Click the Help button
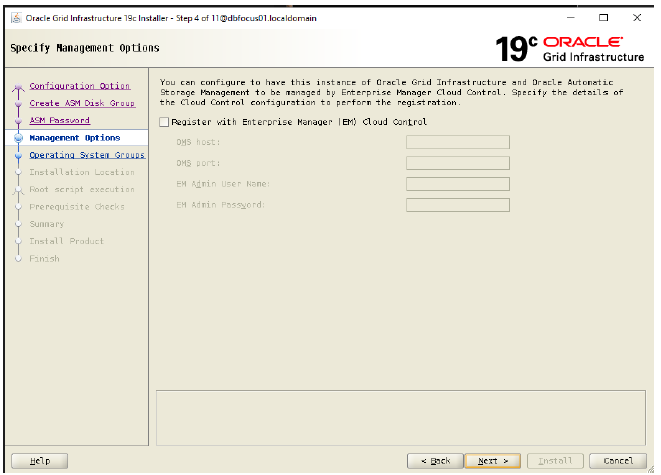The height and width of the screenshot is (475, 661). click(x=40, y=461)
